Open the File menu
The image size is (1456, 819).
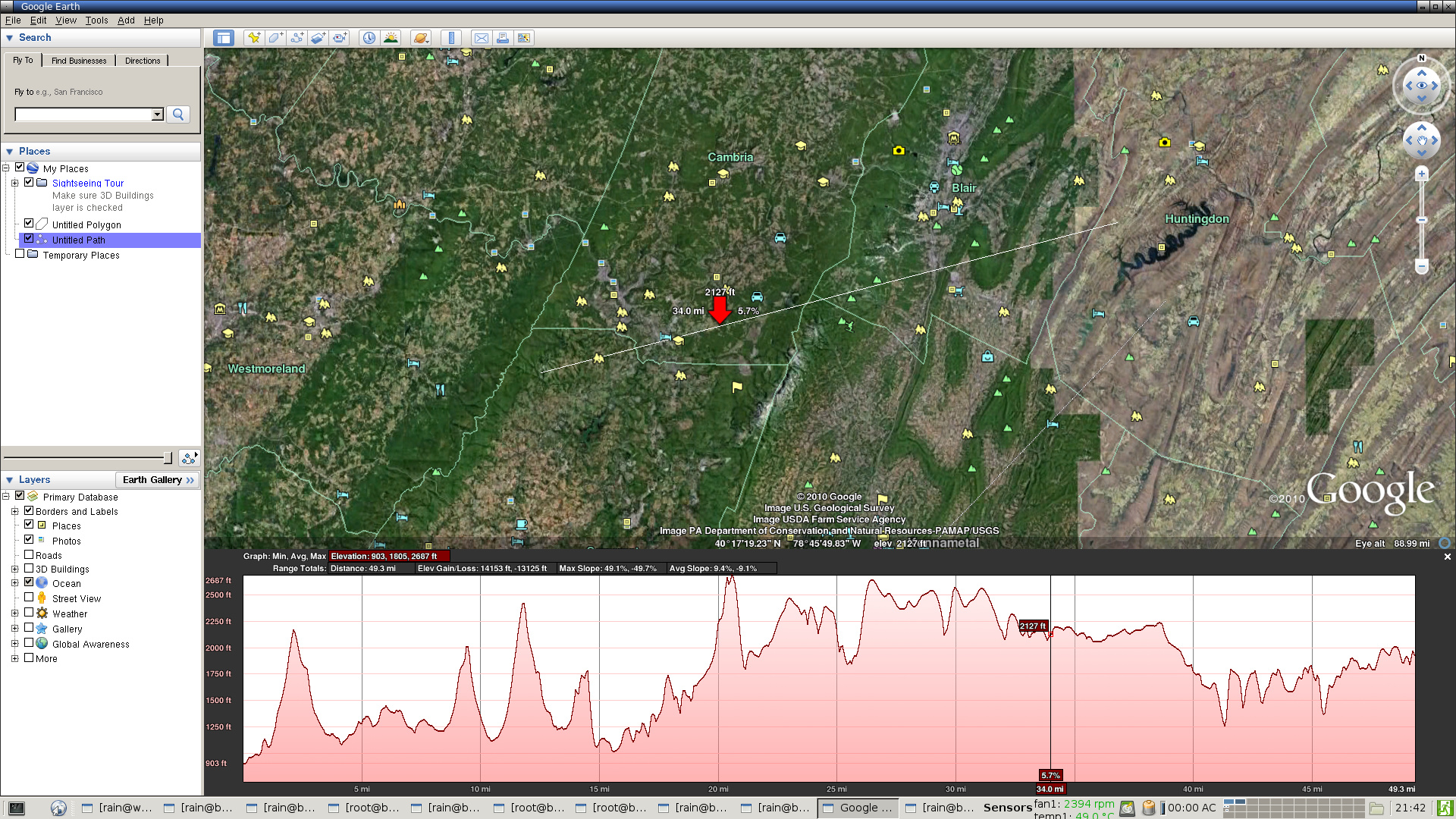pyautogui.click(x=13, y=20)
